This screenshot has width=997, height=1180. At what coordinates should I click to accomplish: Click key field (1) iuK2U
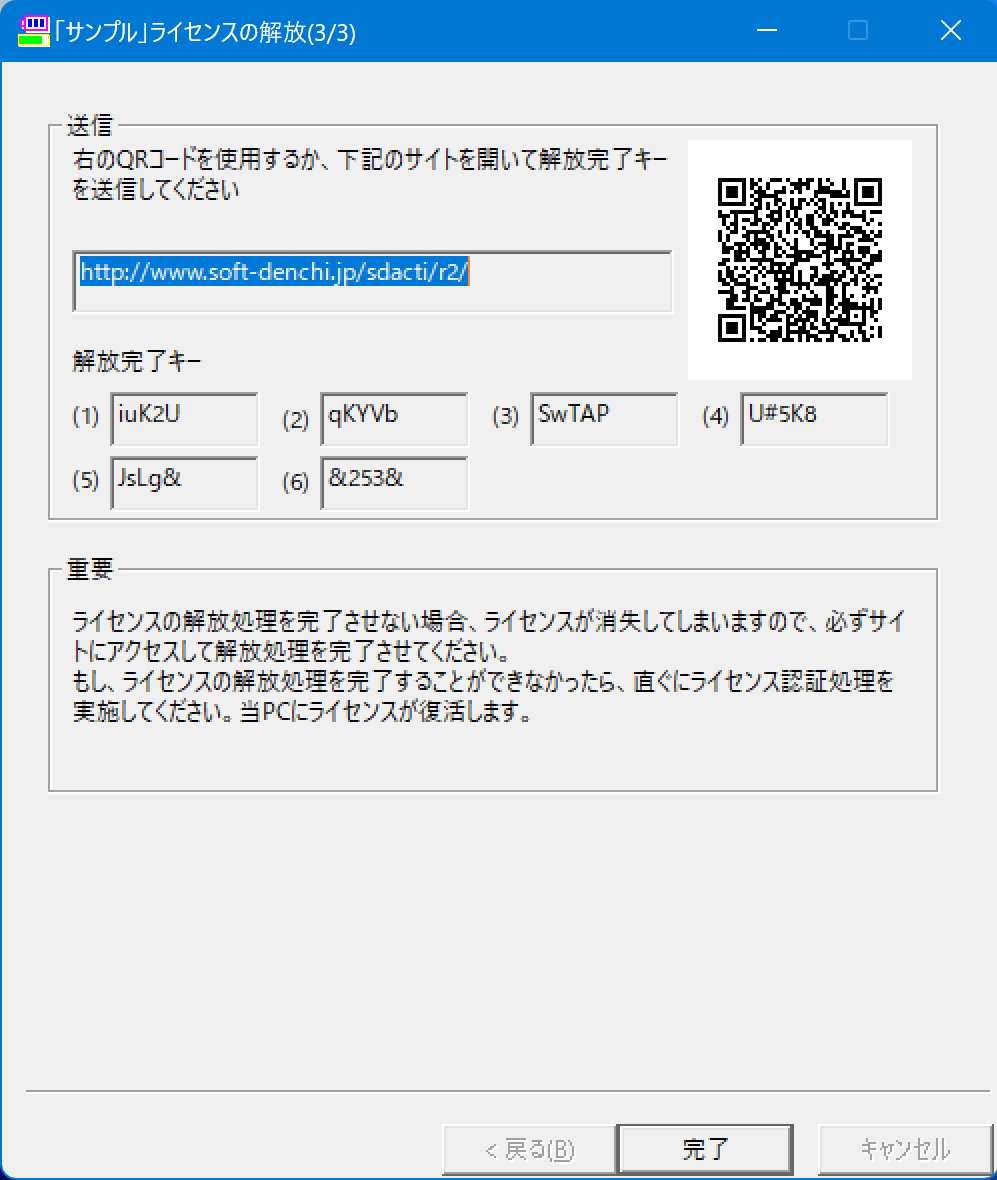(x=184, y=419)
